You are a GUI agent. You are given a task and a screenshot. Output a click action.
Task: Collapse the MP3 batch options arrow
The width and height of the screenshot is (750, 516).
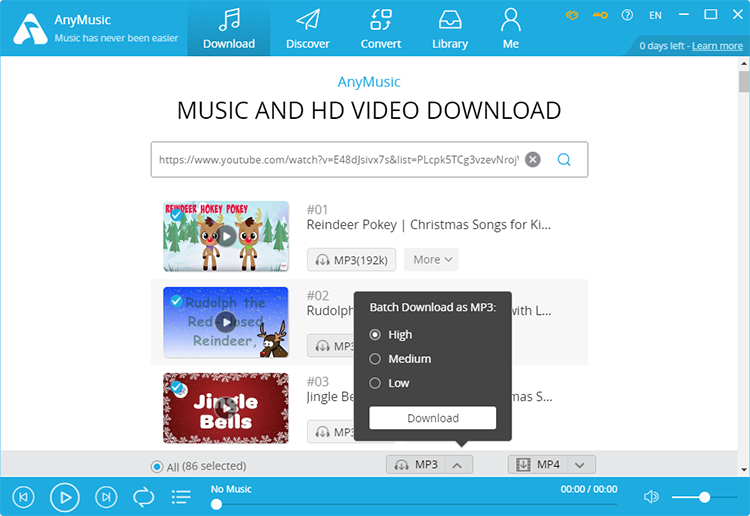tap(458, 465)
